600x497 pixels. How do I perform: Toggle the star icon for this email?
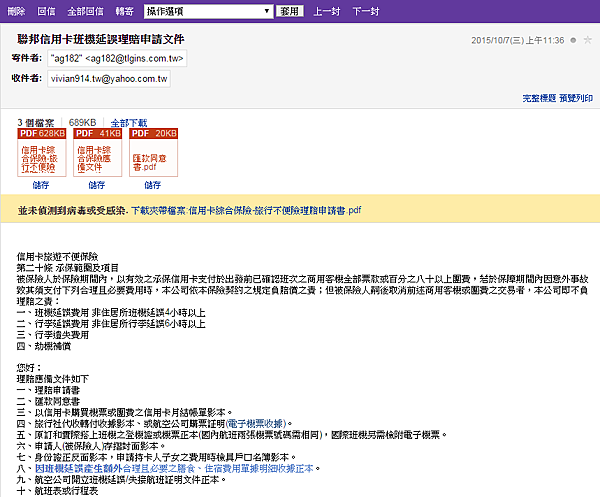tap(587, 40)
